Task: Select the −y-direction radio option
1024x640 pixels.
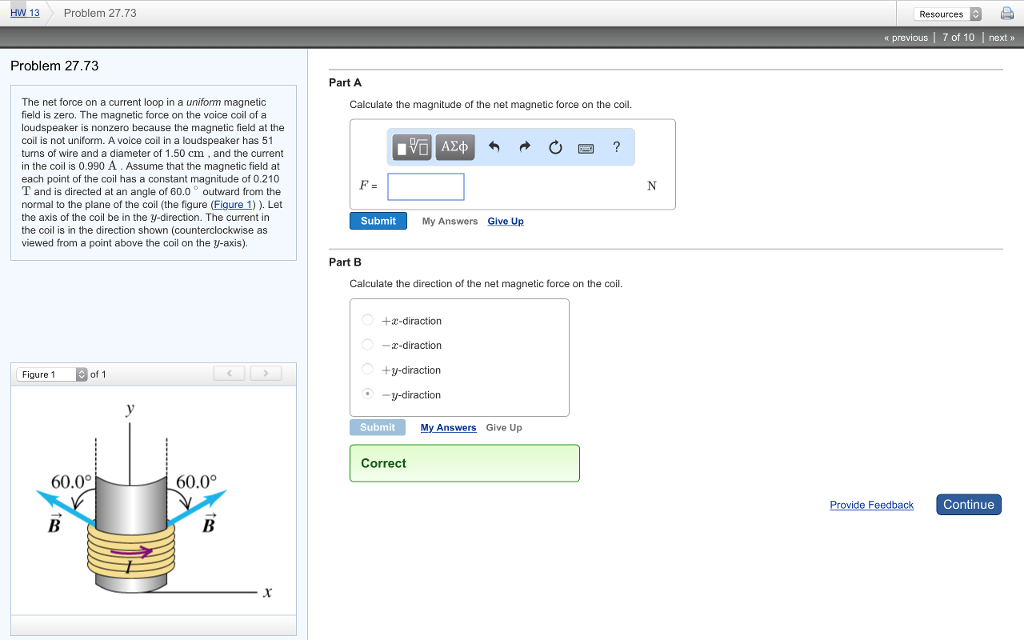Action: coord(368,394)
